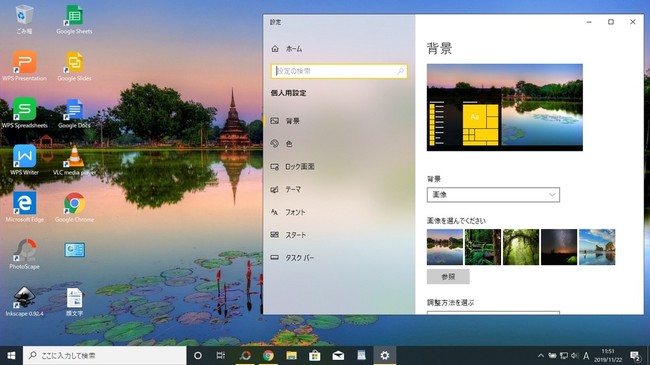Open the tablet-like app in taskbar

coord(361,355)
